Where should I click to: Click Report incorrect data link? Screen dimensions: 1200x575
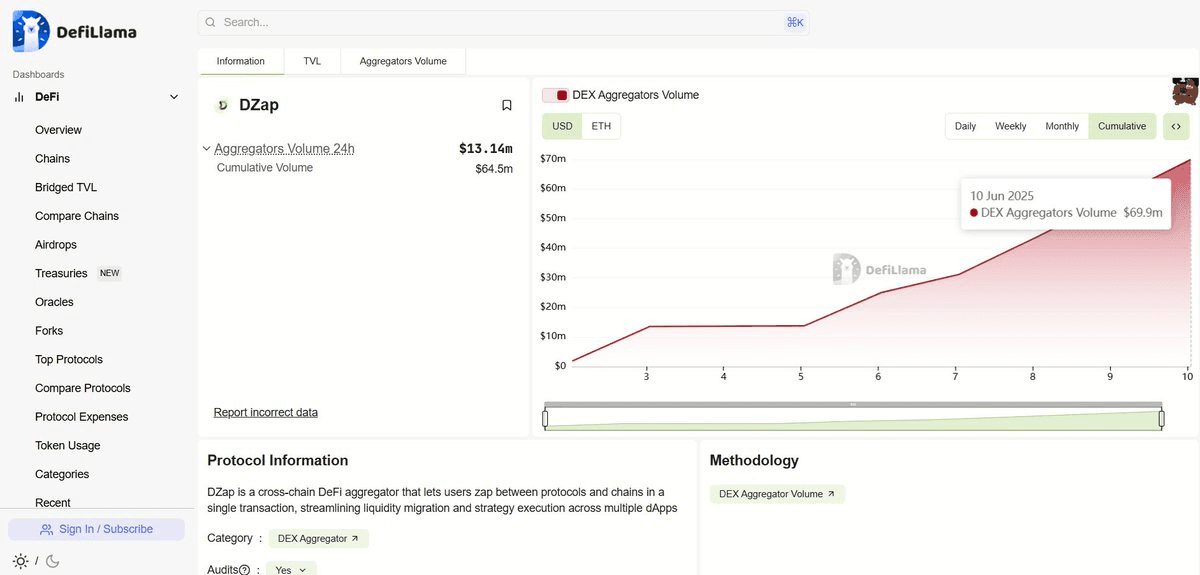coord(266,412)
